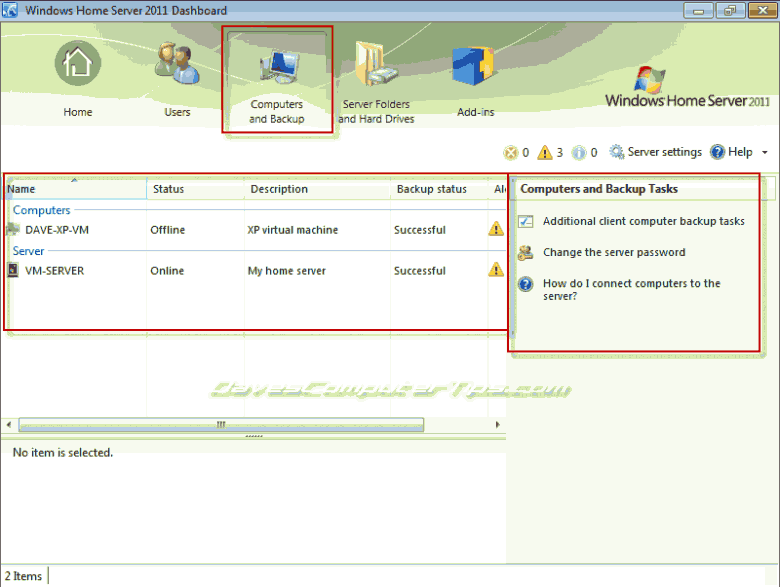This screenshot has height=587, width=780.
Task: Click the change server password keys icon
Action: click(525, 253)
